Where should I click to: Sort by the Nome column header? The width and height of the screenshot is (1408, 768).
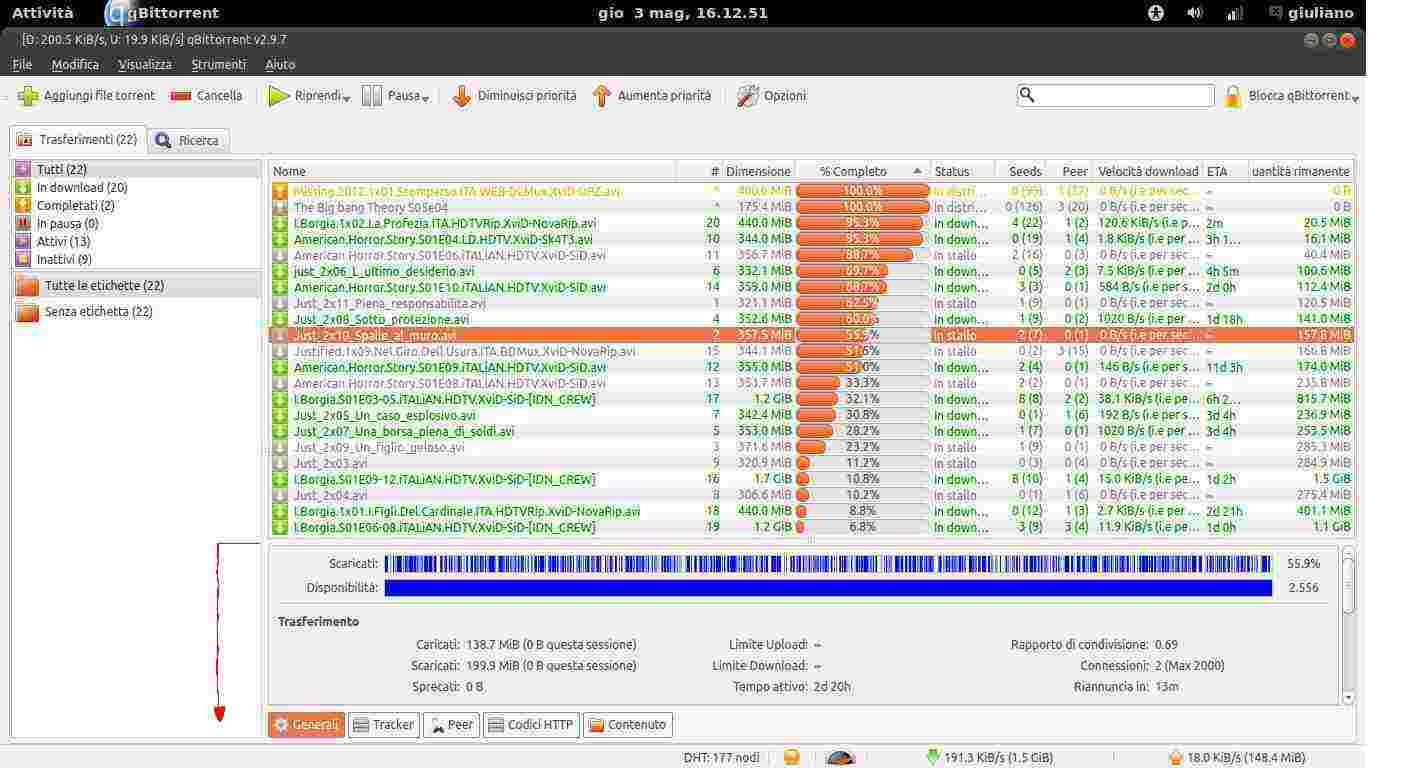click(x=472, y=171)
